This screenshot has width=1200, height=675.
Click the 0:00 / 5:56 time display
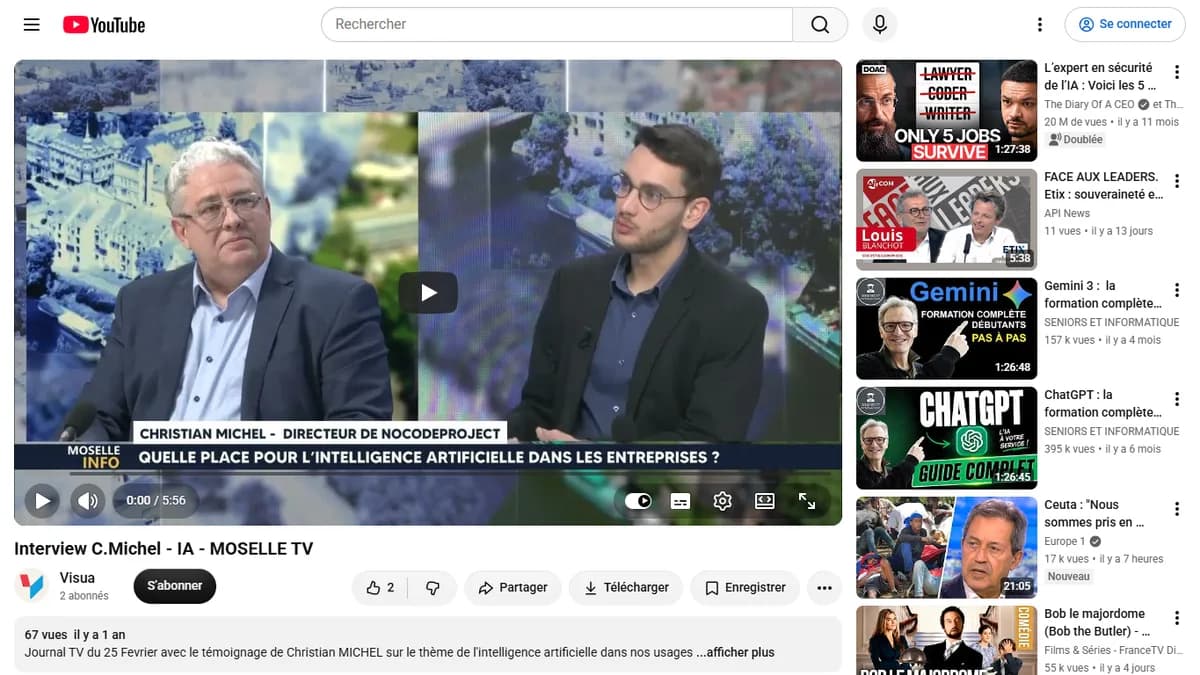pyautogui.click(x=156, y=500)
